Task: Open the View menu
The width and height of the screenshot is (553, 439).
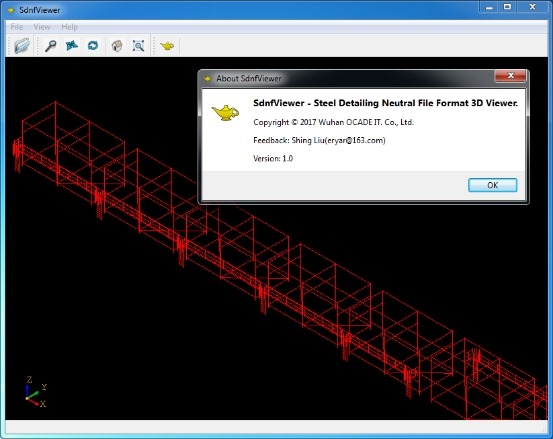Action: tap(42, 27)
